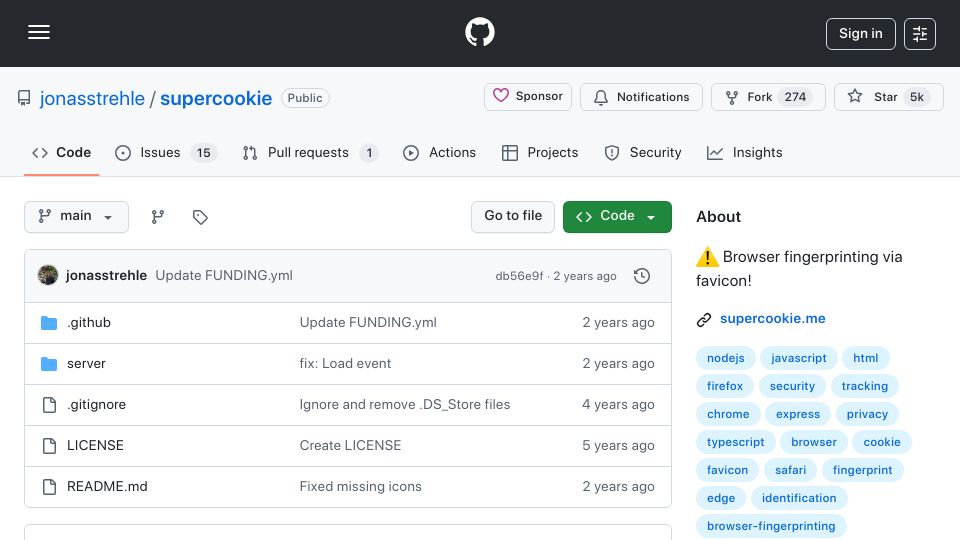Open the .gitignore file name

click(96, 405)
